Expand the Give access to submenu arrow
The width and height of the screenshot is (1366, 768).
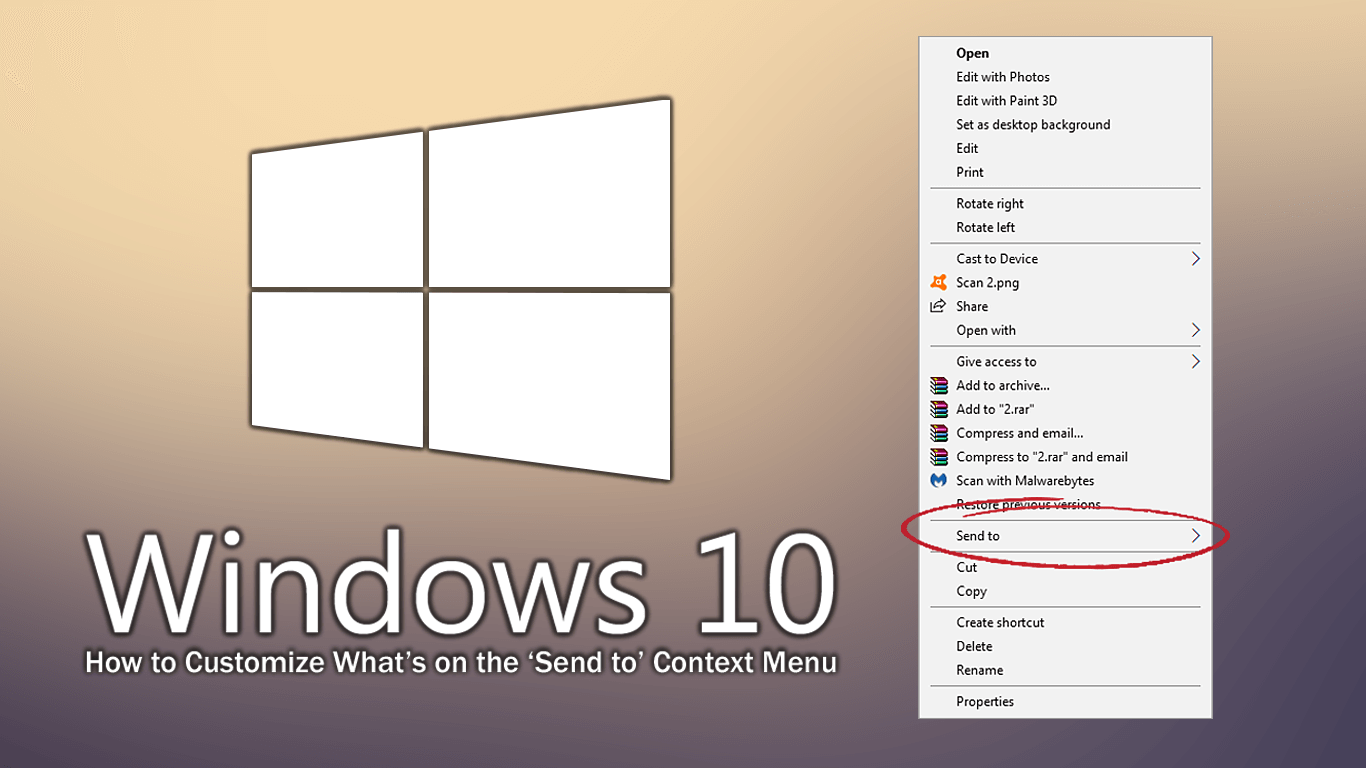1195,361
